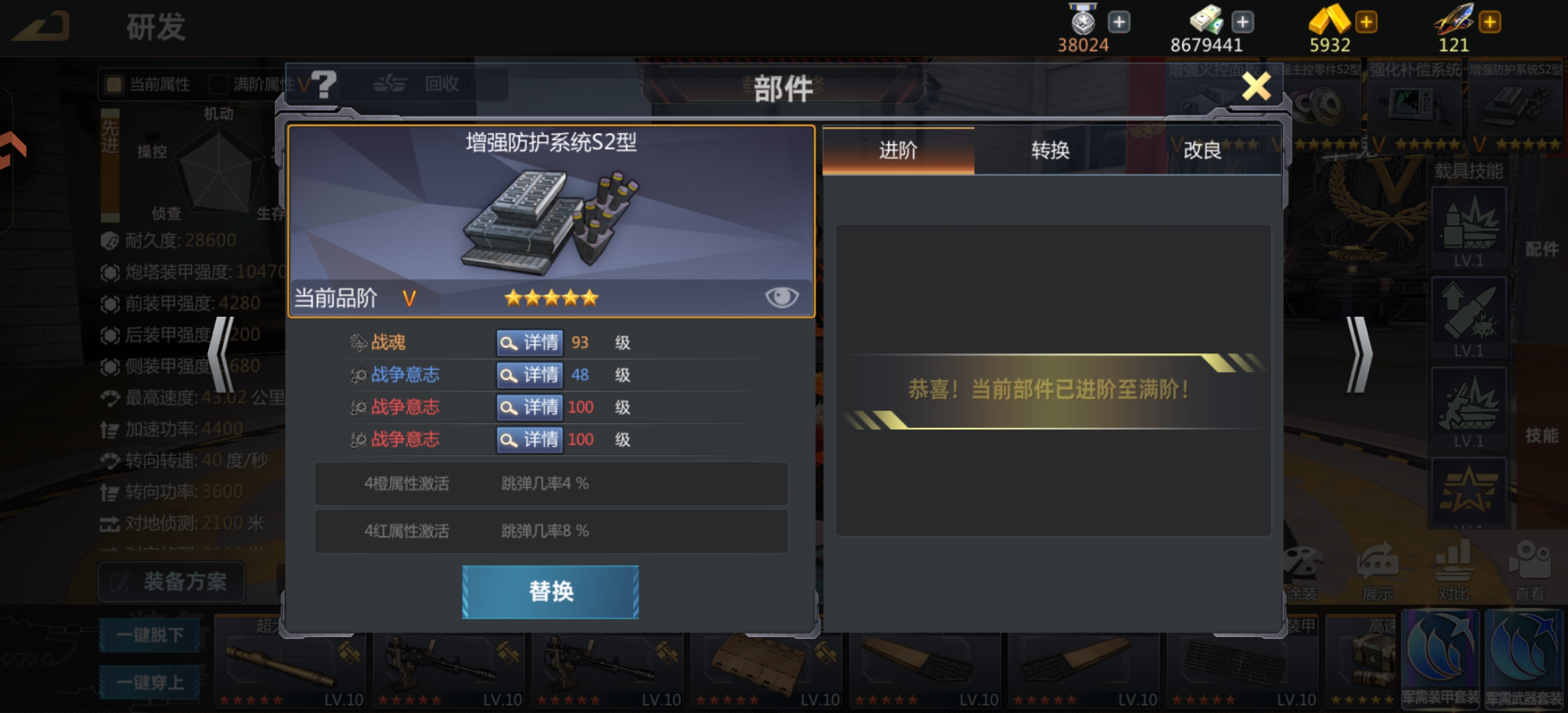
Task: Switch to the 改良 tab
Action: 1202,150
